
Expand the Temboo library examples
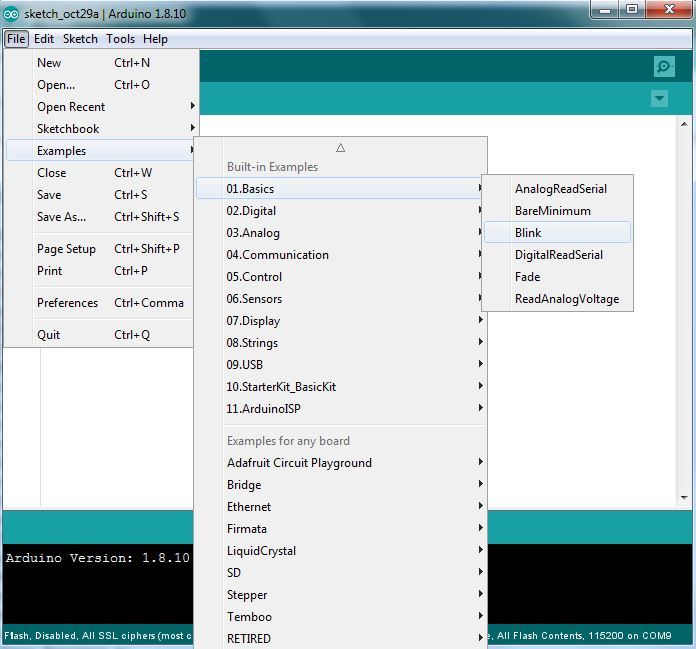(x=340, y=617)
